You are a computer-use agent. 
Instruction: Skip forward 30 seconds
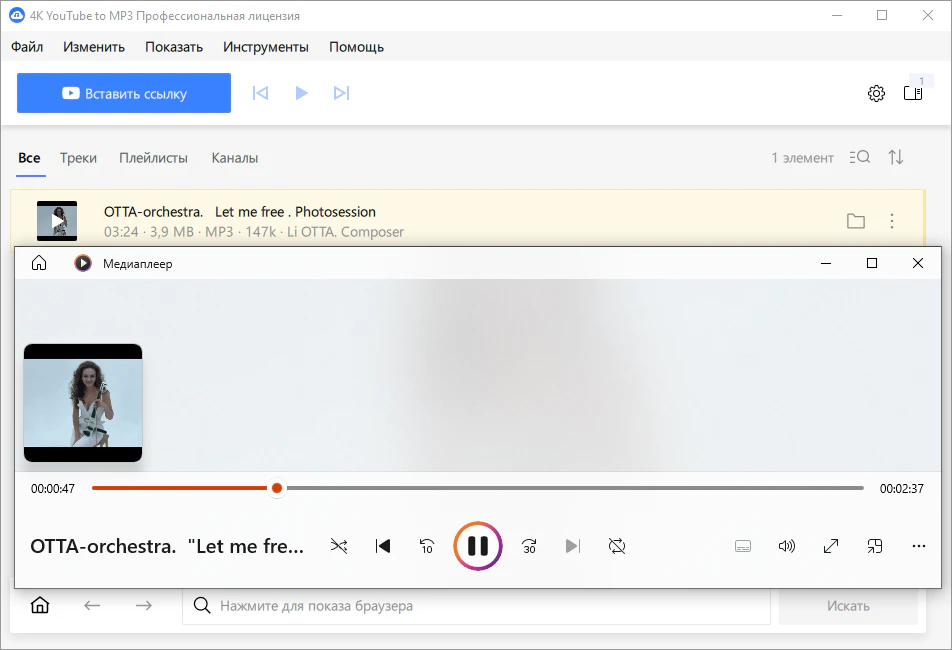(529, 546)
